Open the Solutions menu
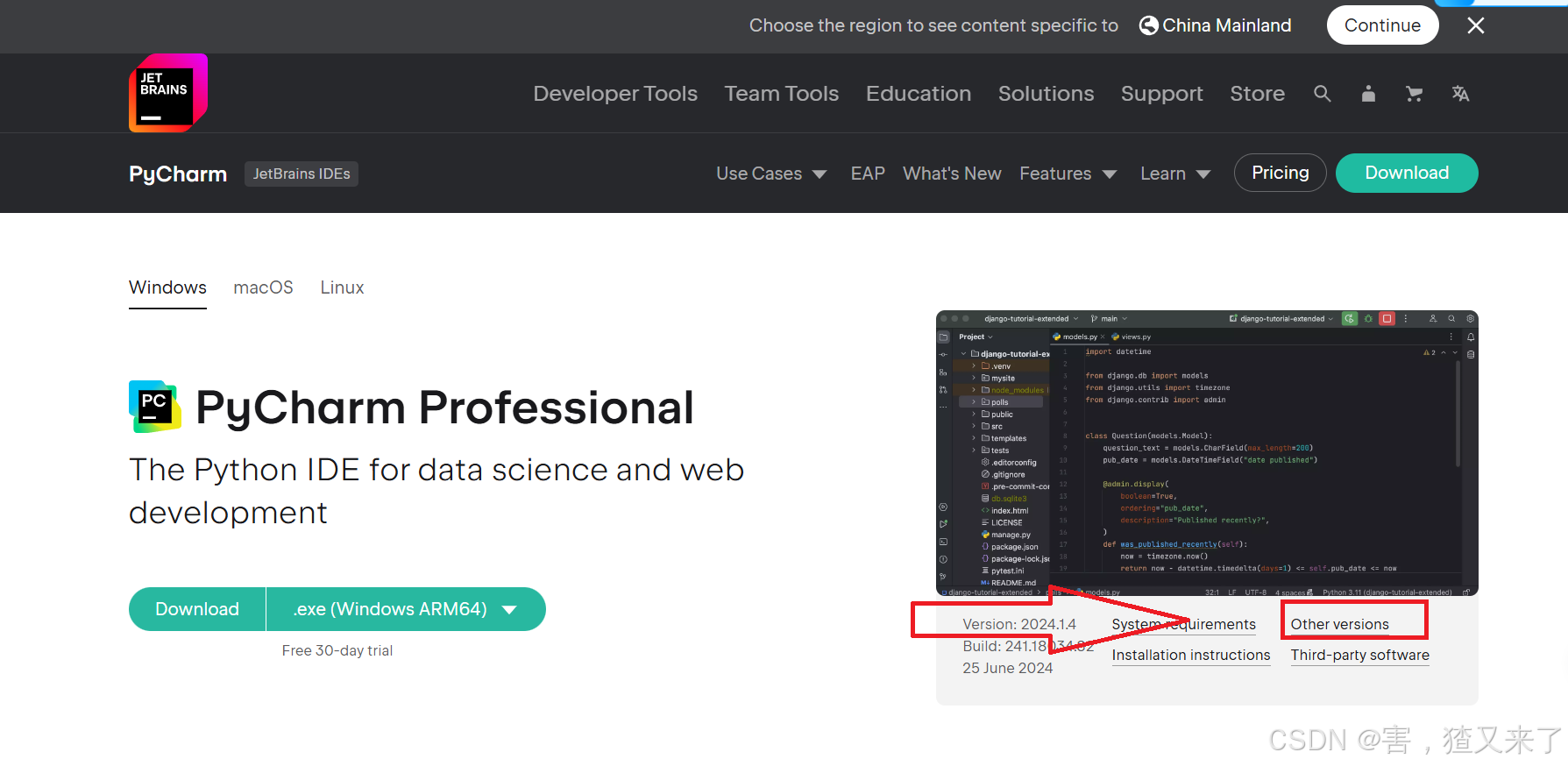 (1046, 94)
